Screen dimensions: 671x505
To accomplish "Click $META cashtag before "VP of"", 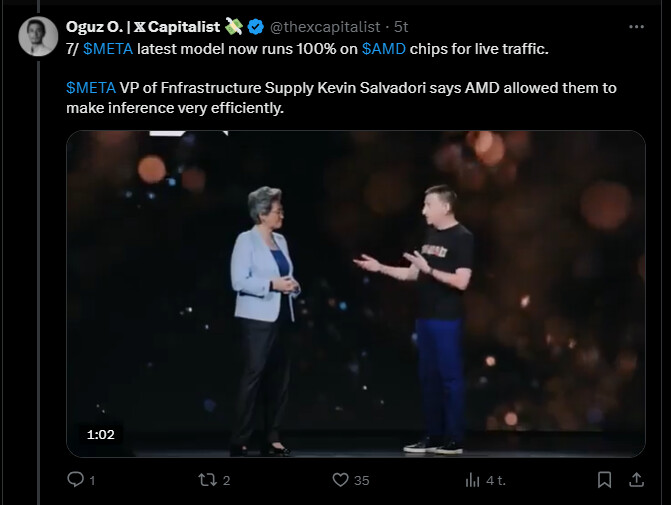I will (x=91, y=88).
